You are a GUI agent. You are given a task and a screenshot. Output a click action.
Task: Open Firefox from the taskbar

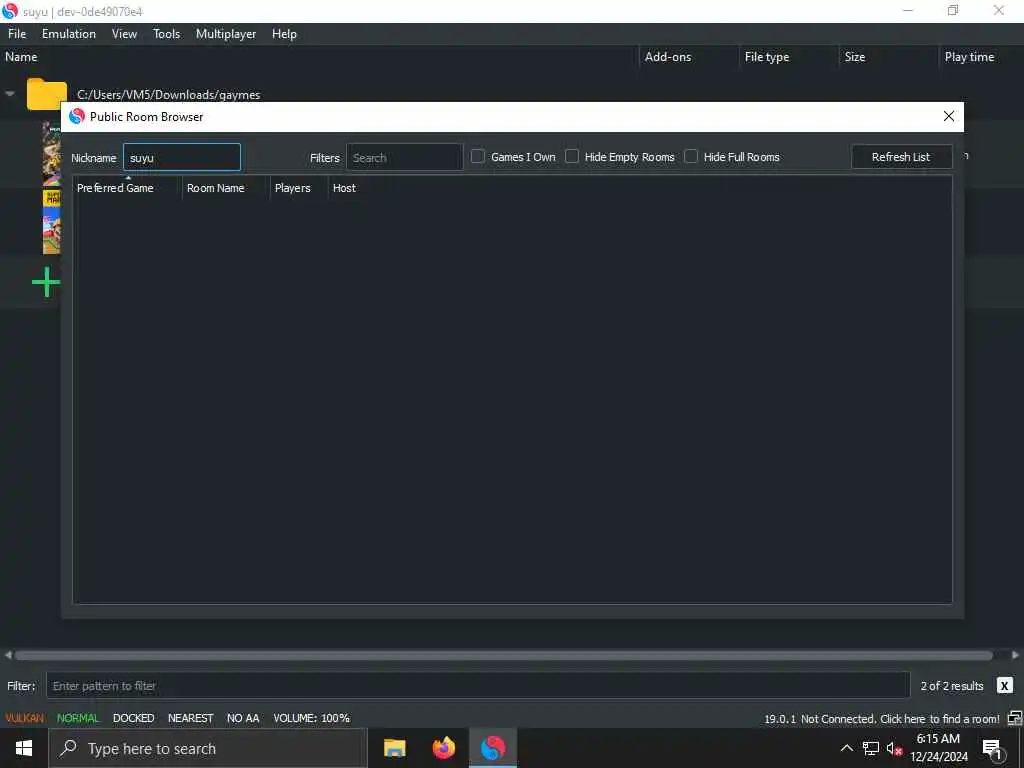tap(444, 748)
